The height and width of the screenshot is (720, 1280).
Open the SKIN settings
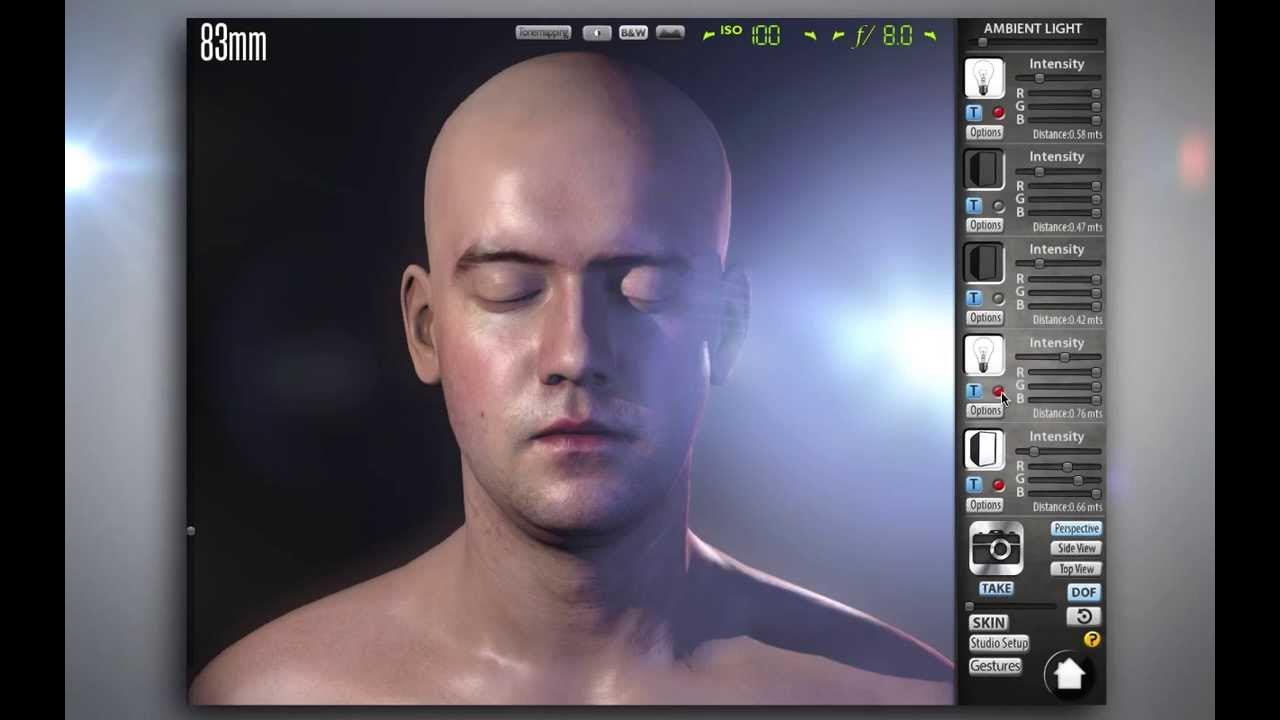988,622
